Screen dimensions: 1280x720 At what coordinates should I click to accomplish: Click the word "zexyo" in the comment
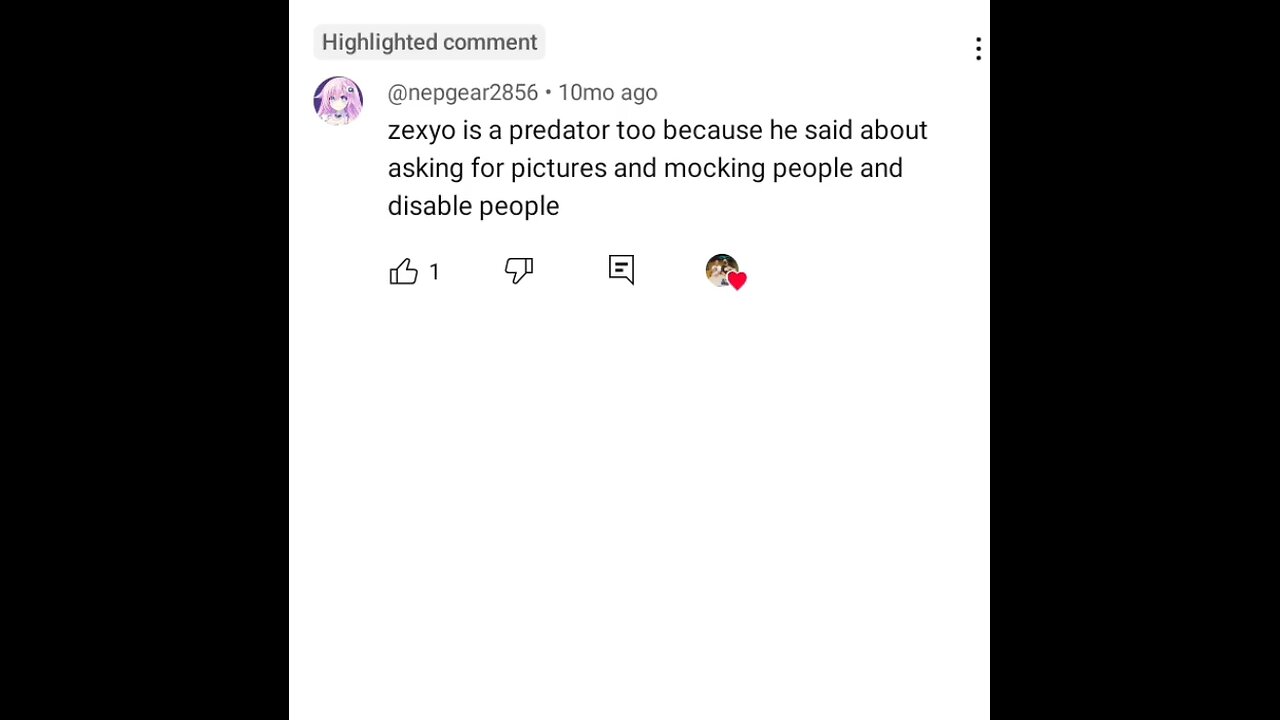point(421,130)
